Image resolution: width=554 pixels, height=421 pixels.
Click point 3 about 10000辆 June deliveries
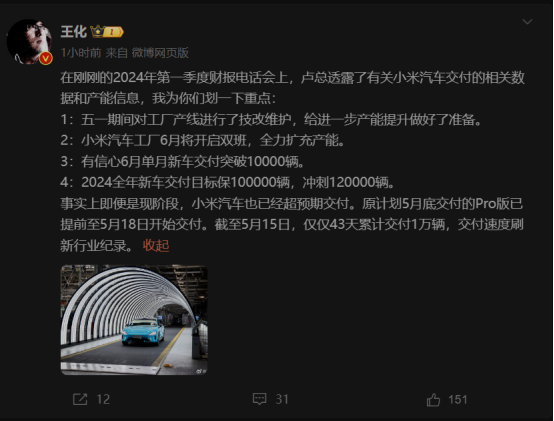182,161
